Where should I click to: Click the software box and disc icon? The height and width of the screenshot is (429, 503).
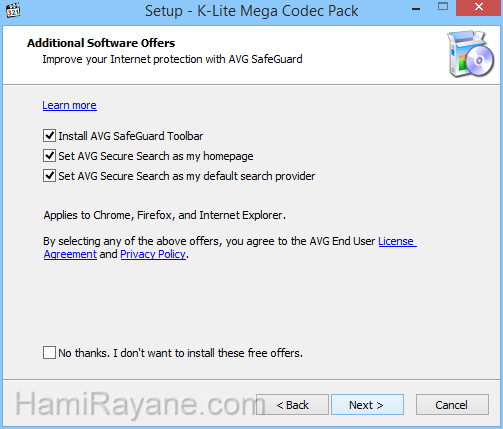click(x=471, y=54)
